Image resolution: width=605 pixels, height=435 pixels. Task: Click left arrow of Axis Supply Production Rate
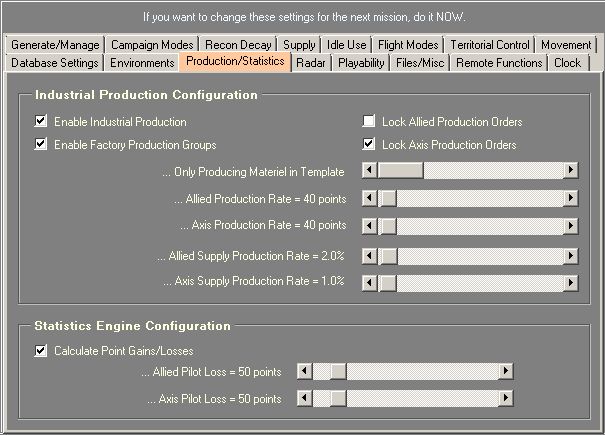click(x=370, y=282)
